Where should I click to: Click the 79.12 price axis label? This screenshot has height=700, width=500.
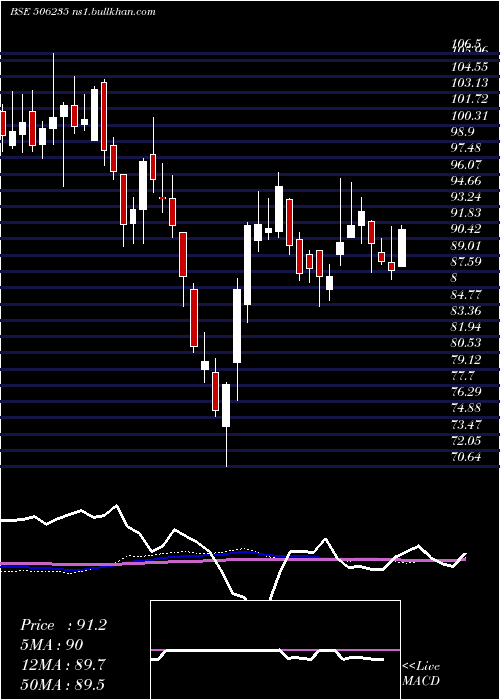pyautogui.click(x=466, y=359)
